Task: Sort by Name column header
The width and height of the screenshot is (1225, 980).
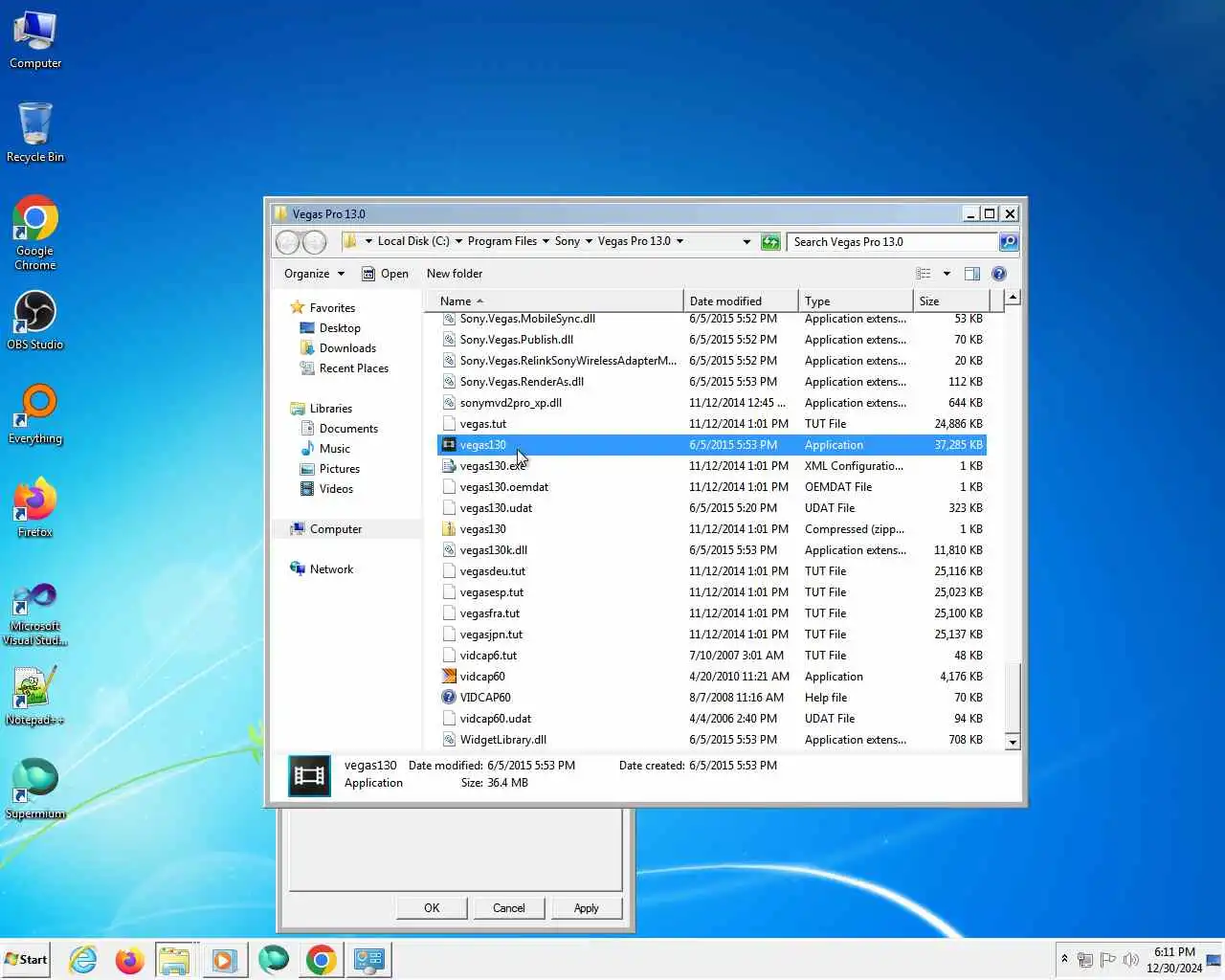Action: 555,301
